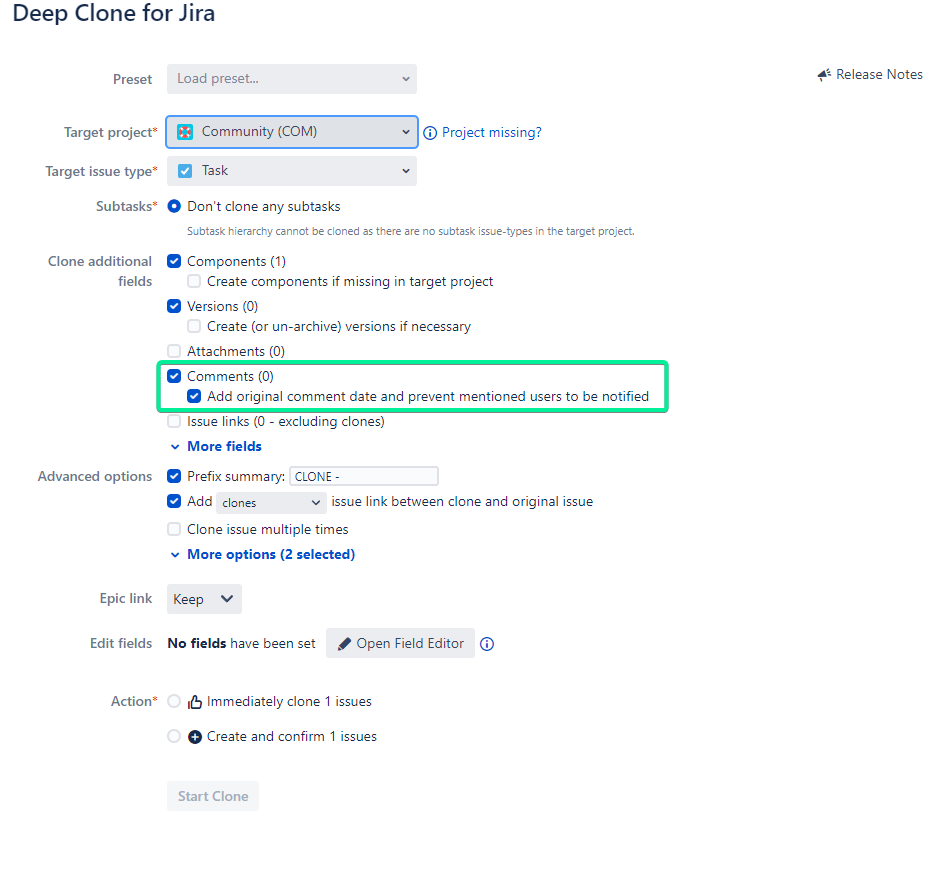The width and height of the screenshot is (931, 890).
Task: Select Create and confirm 1 issues radio
Action: (174, 737)
